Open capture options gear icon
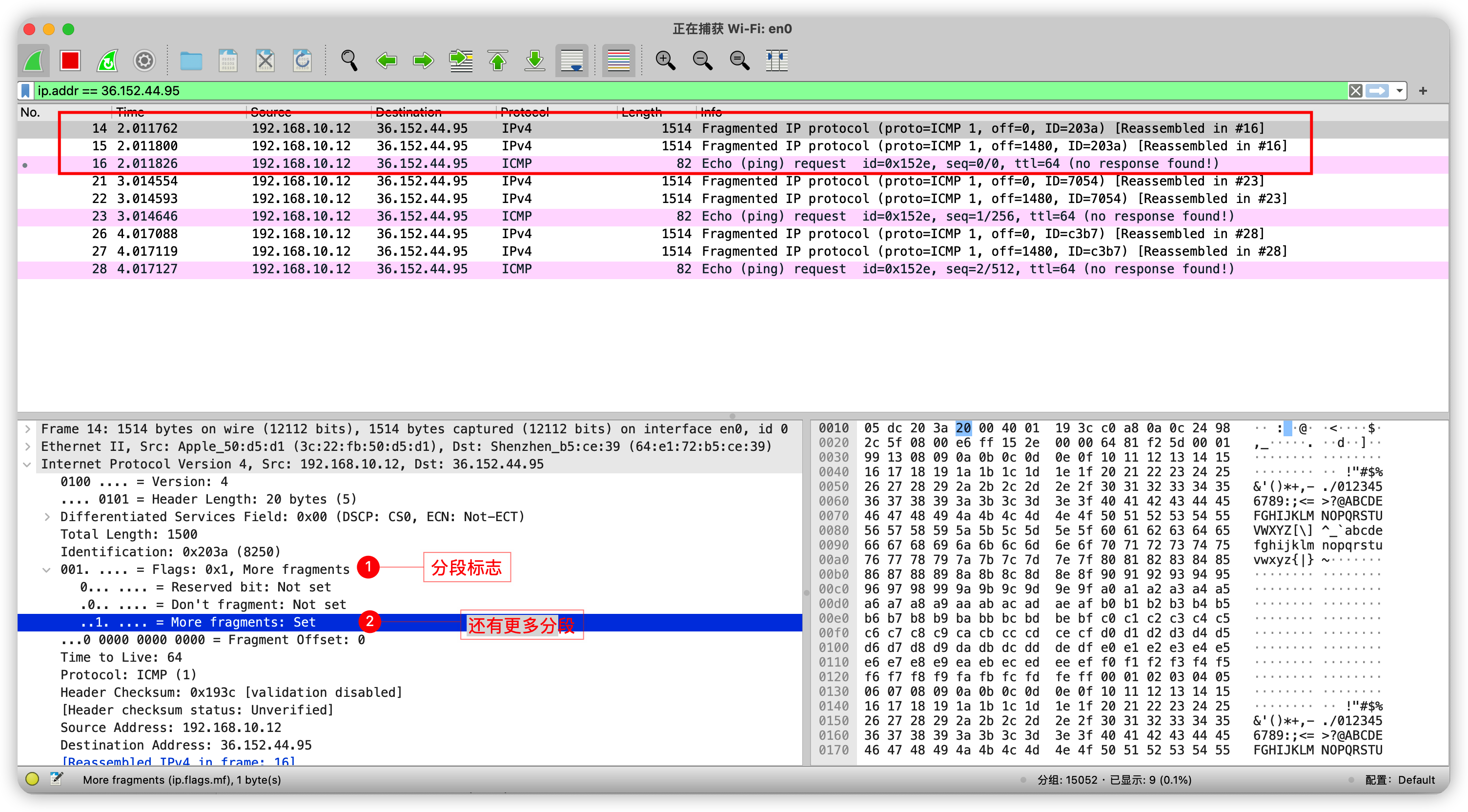The width and height of the screenshot is (1468, 812). [144, 61]
